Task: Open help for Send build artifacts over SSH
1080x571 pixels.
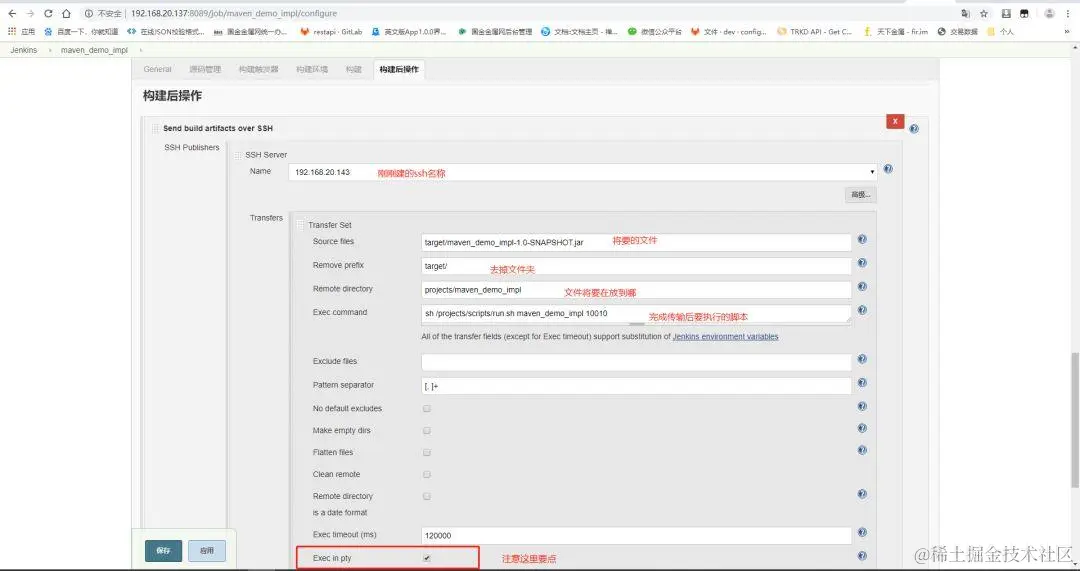Action: tap(913, 129)
